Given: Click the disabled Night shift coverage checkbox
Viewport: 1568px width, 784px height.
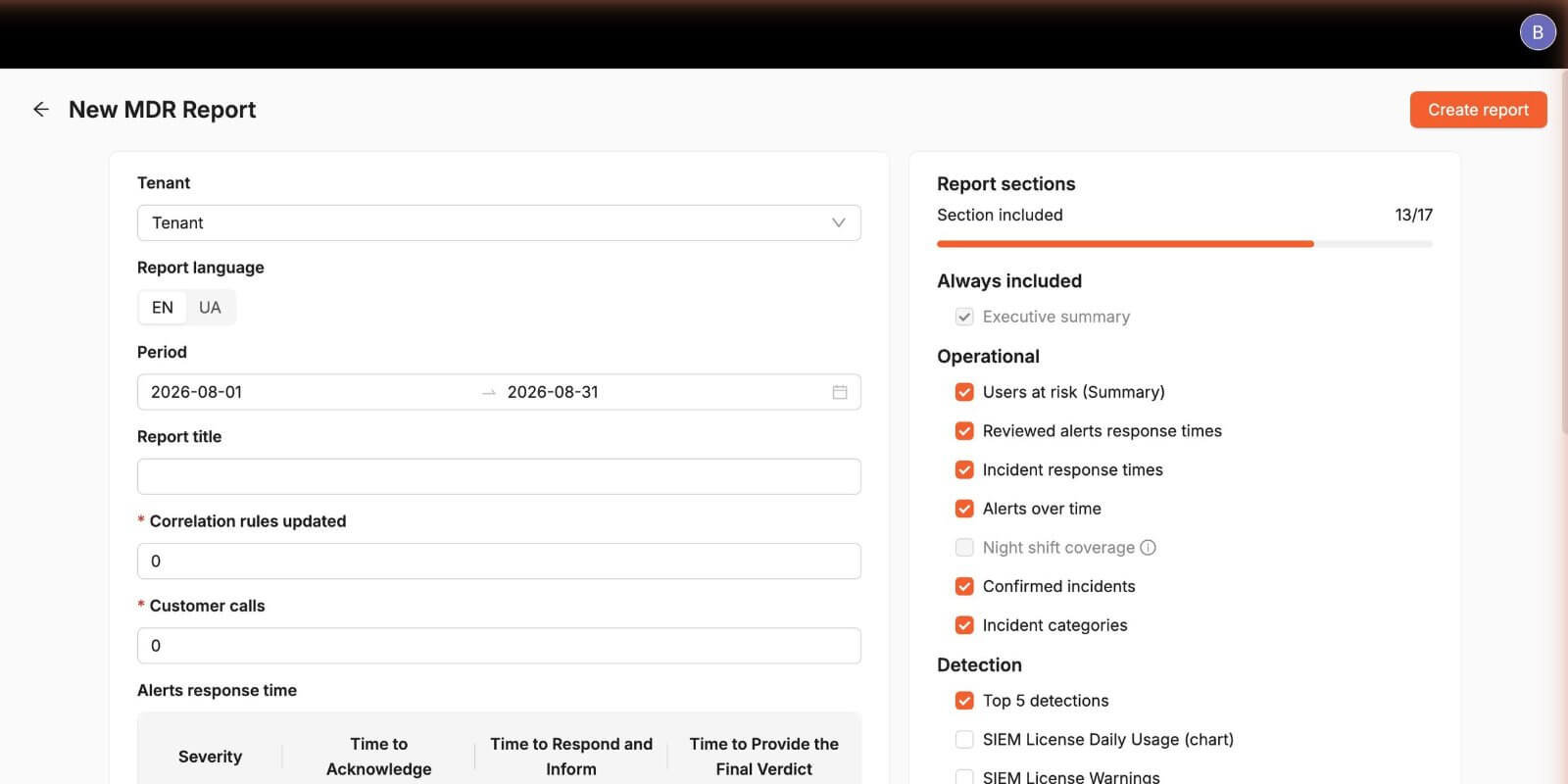Looking at the screenshot, I should pos(964,548).
